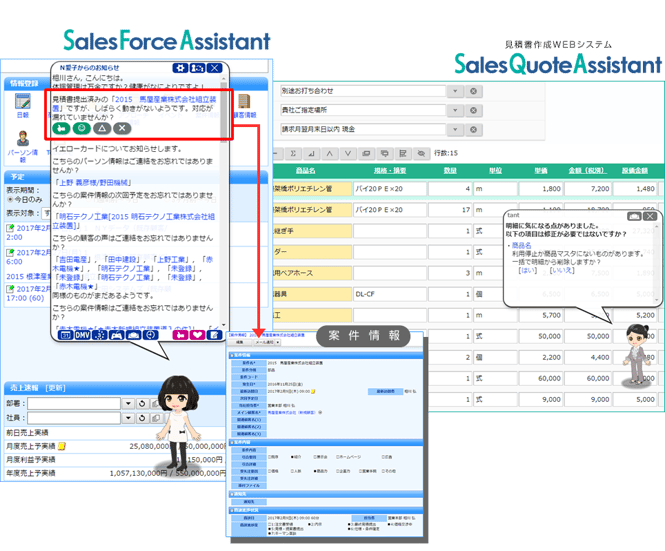665x551 pixels.
Task: Click the sigma subtotal toolbar button
Action: tap(293, 154)
